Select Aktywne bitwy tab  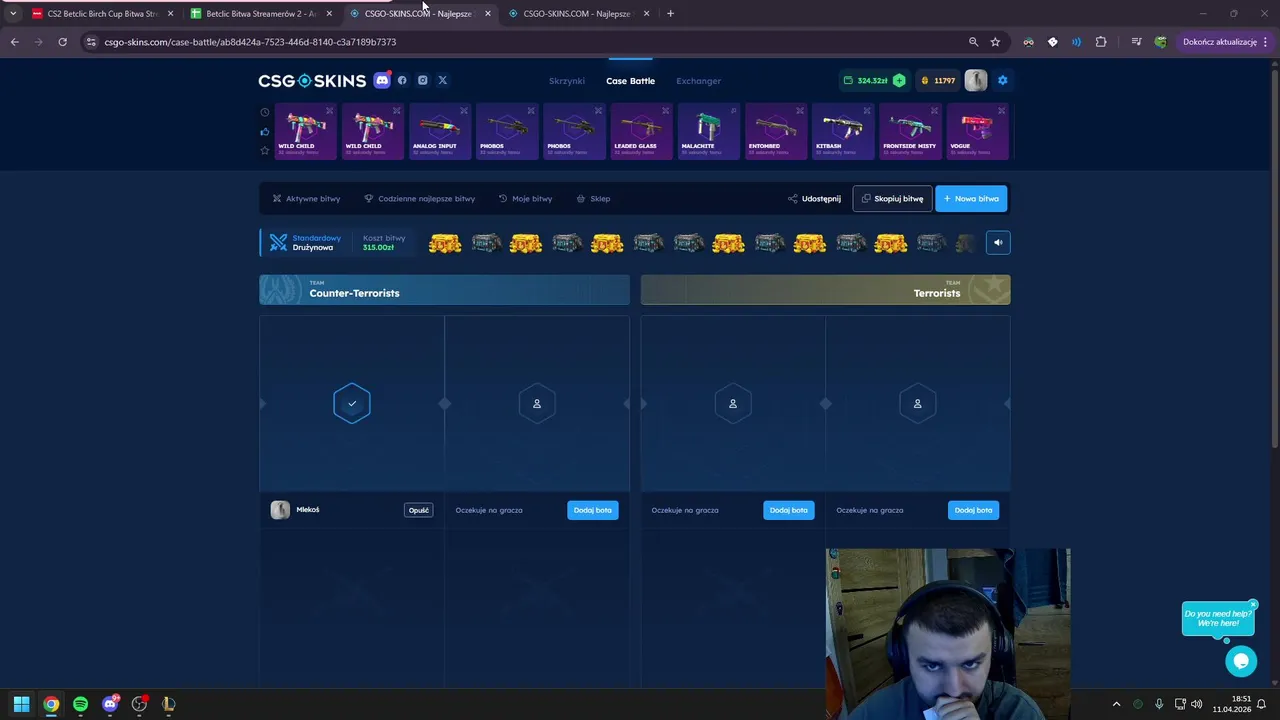coord(306,199)
